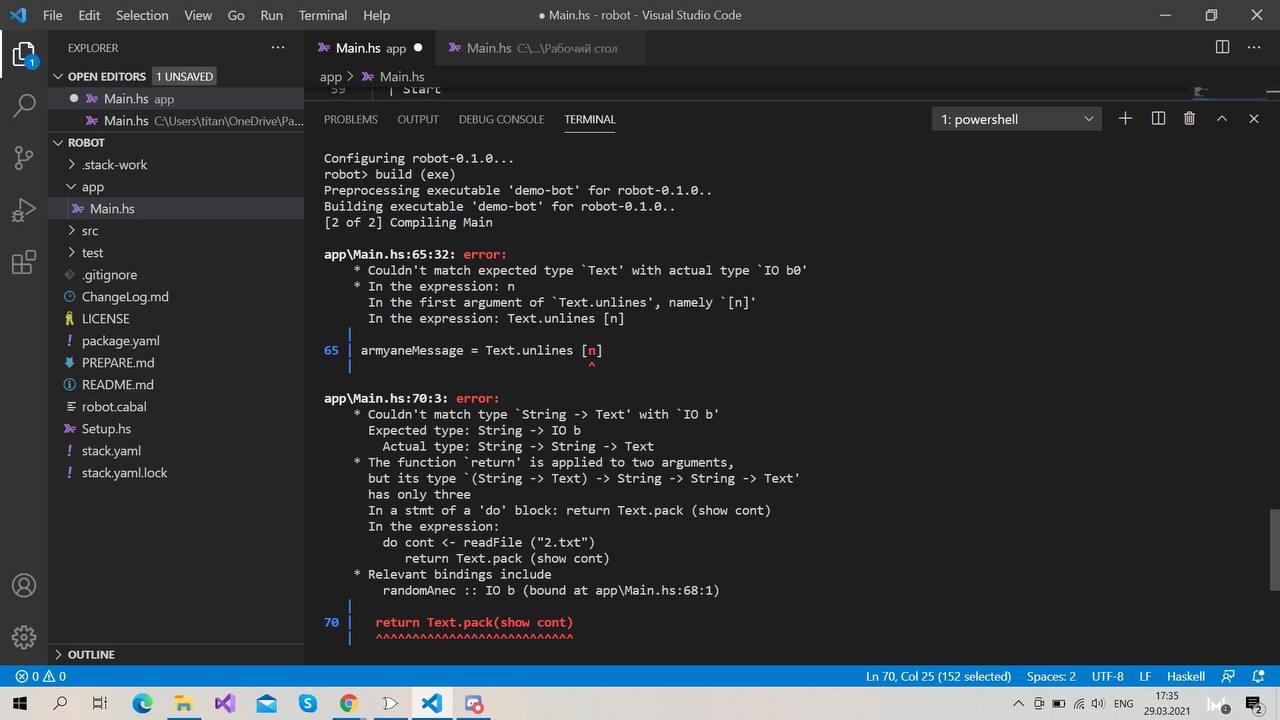This screenshot has width=1280, height=720.
Task: Open Task View on the taskbar
Action: (x=100, y=704)
